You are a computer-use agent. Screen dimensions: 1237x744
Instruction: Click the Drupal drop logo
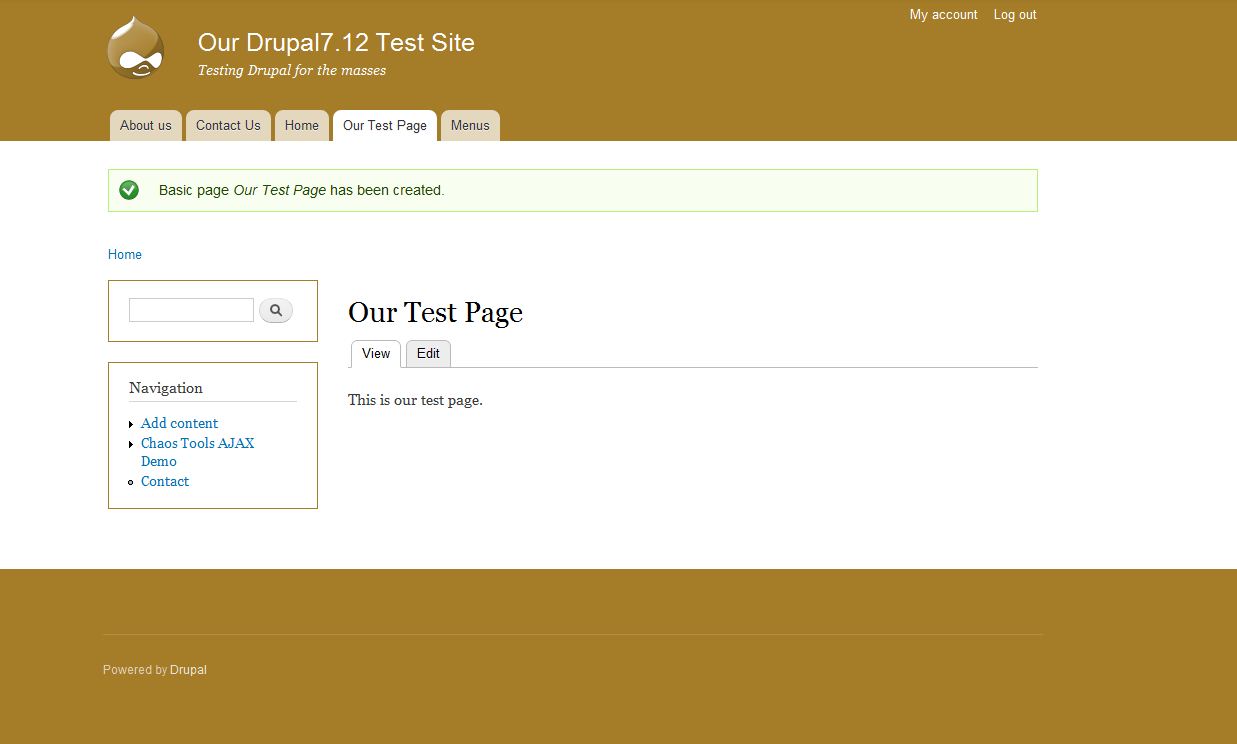135,47
